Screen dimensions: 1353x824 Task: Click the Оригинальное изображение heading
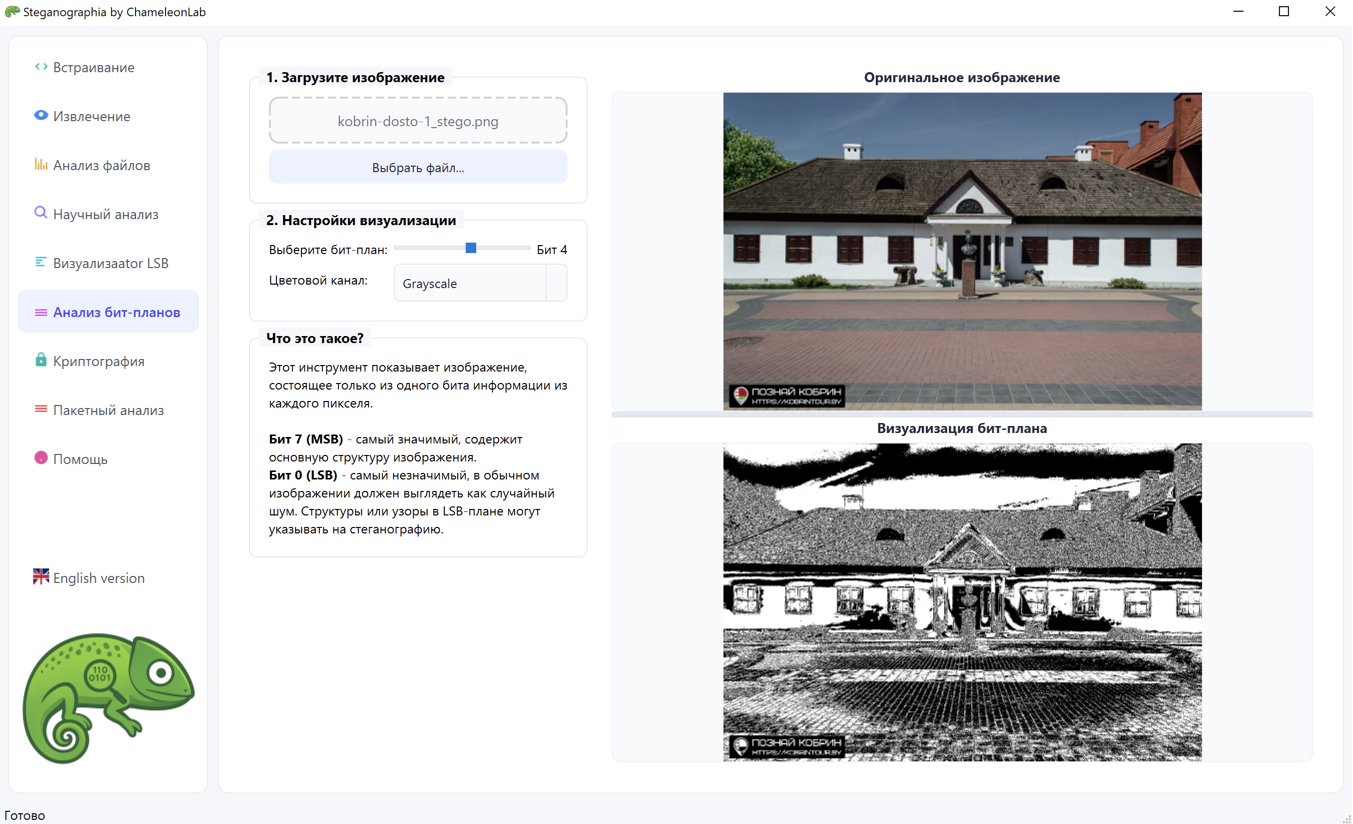click(x=962, y=77)
